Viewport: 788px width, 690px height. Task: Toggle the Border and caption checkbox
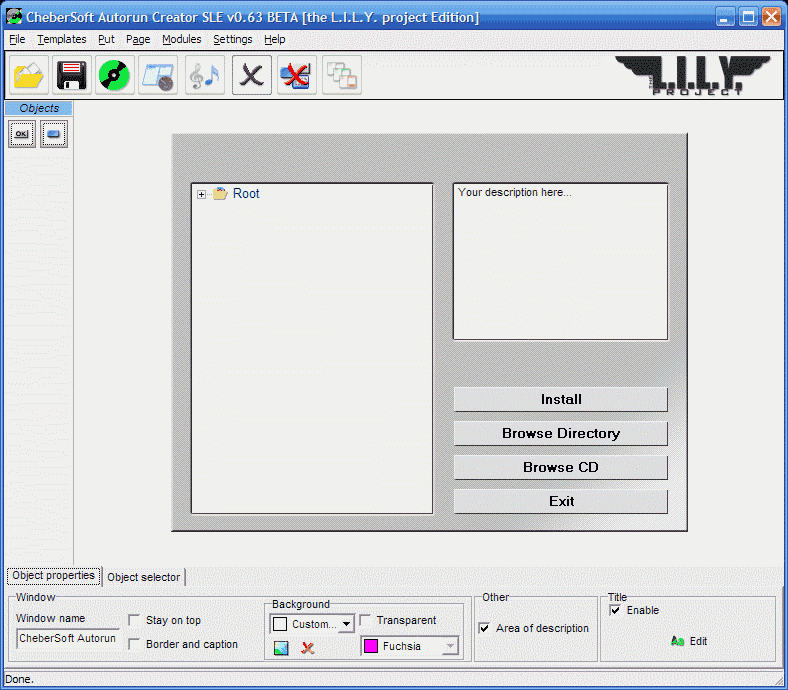pos(135,645)
